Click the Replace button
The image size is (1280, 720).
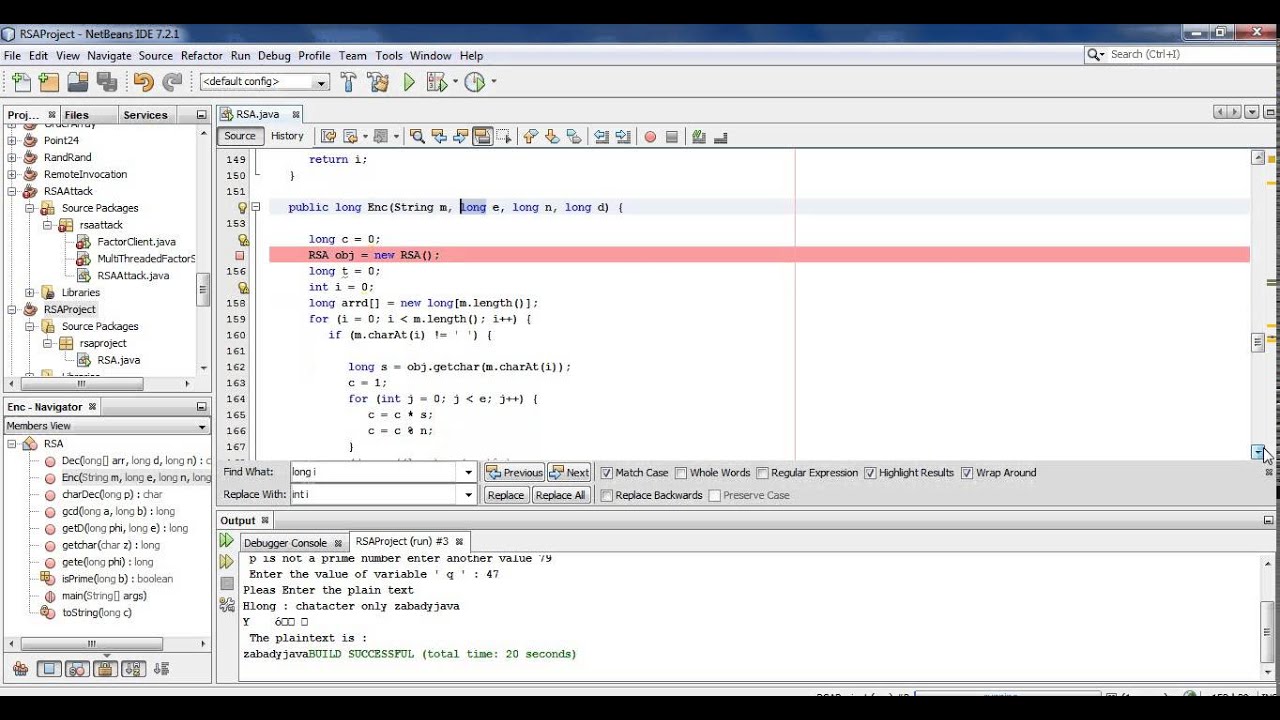point(505,495)
